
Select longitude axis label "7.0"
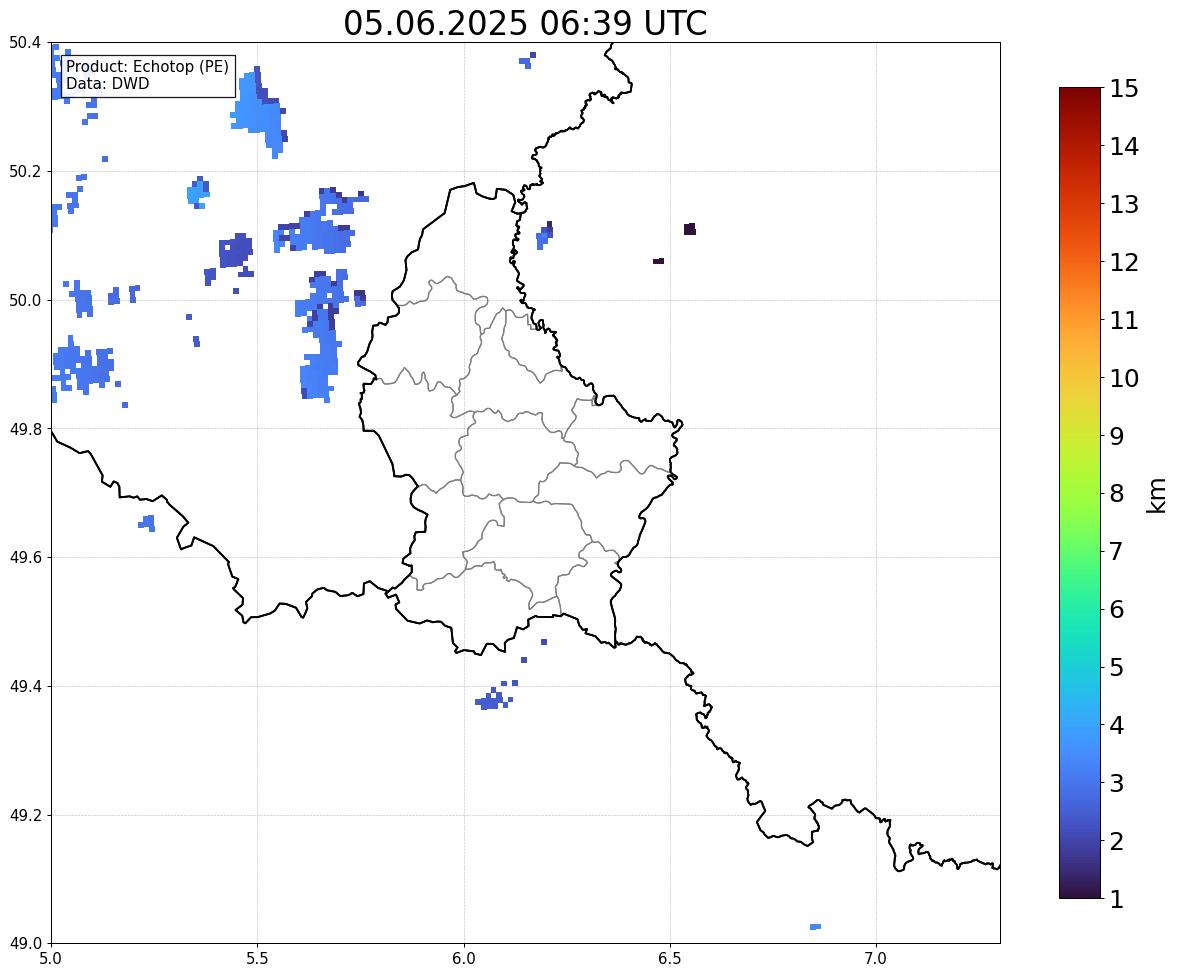[x=877, y=959]
